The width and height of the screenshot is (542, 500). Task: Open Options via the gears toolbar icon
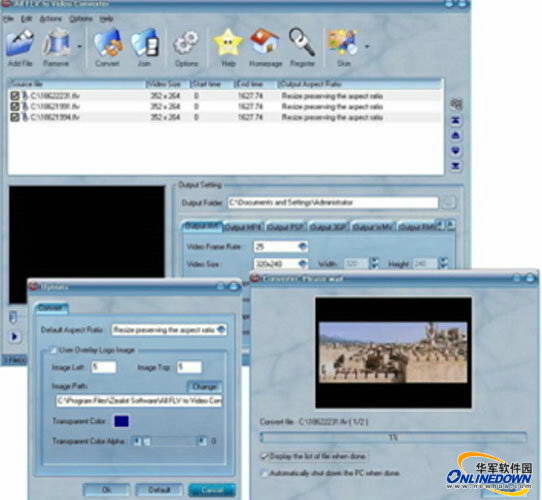tap(186, 43)
